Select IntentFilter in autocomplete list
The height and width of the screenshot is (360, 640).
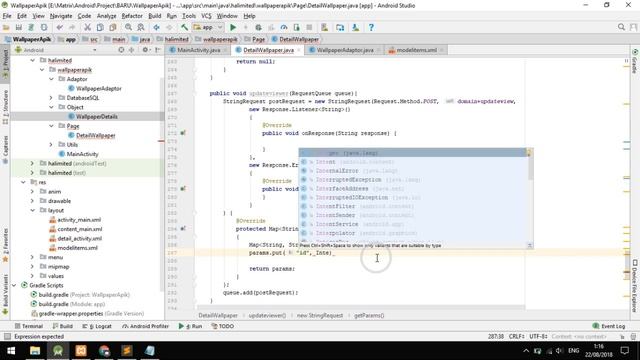coord(413,206)
